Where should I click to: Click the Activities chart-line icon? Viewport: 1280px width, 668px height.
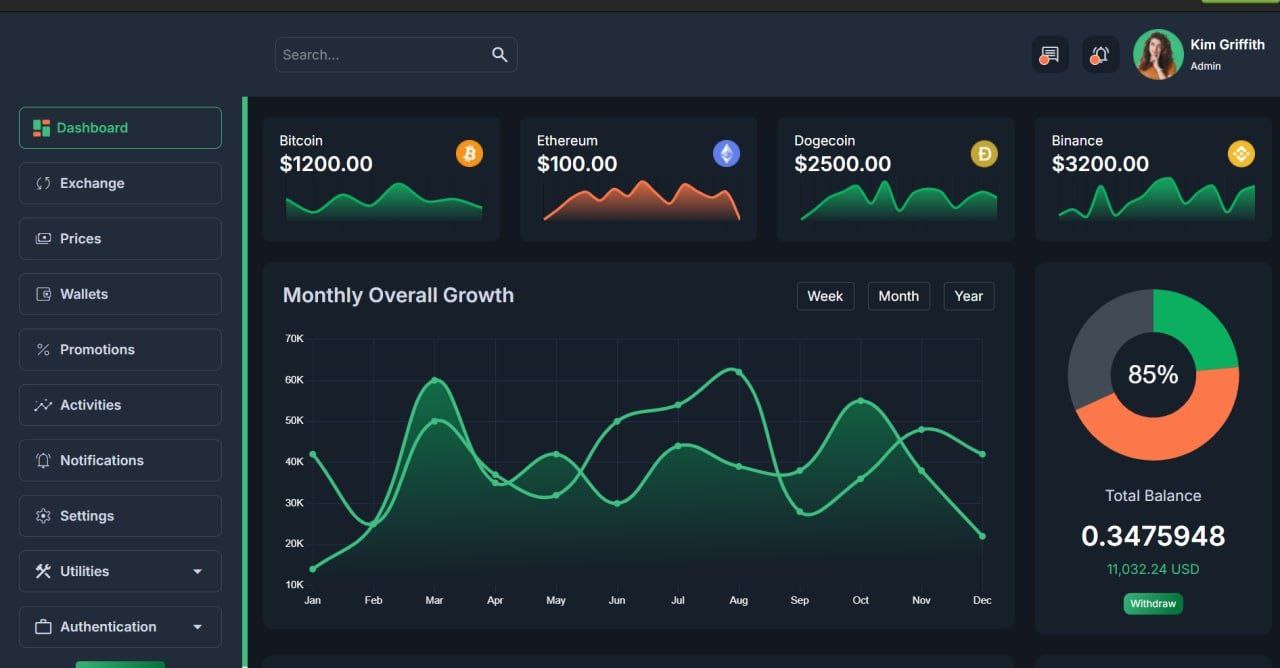tap(43, 405)
